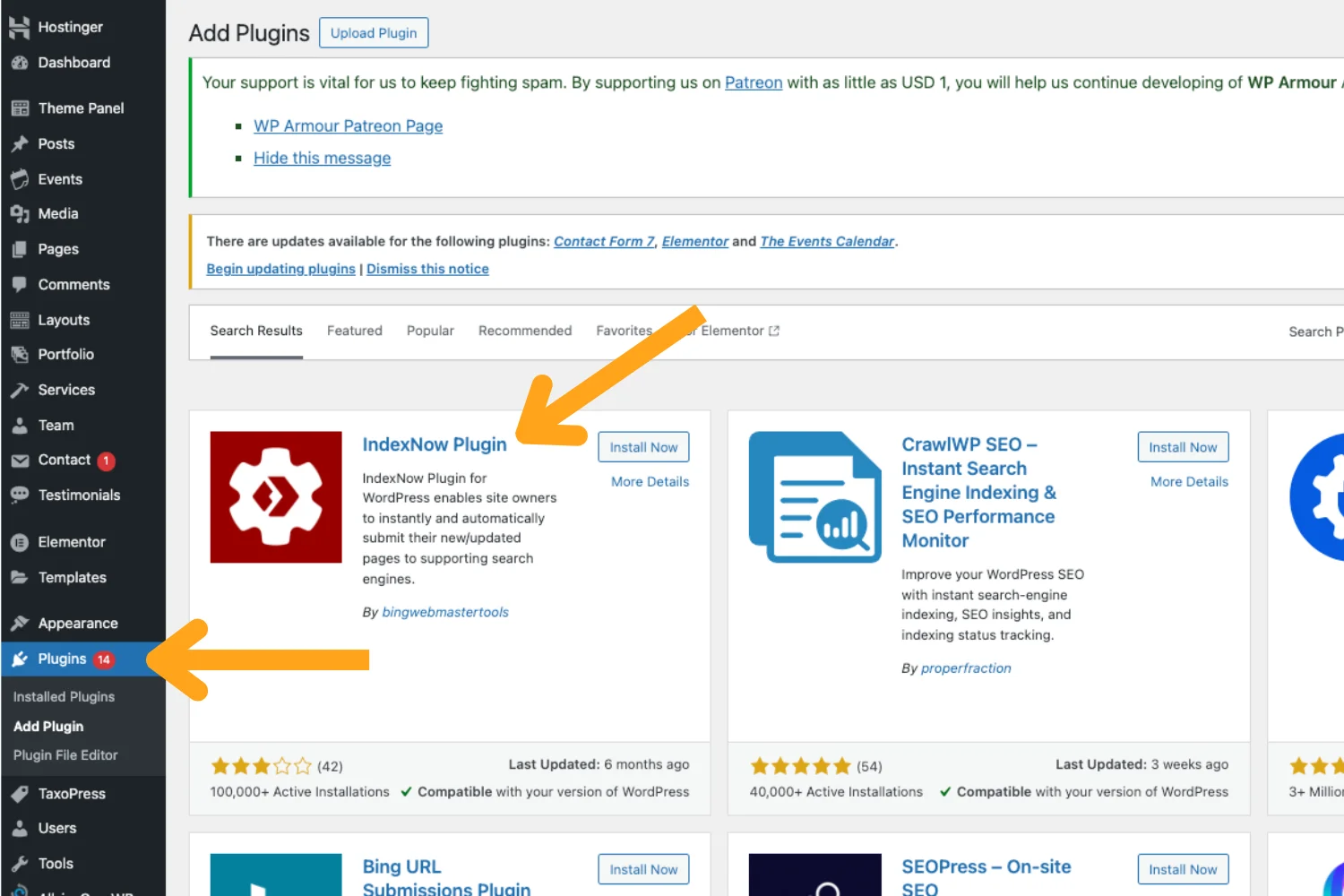Select the Portfolio sidebar icon

tap(20, 354)
